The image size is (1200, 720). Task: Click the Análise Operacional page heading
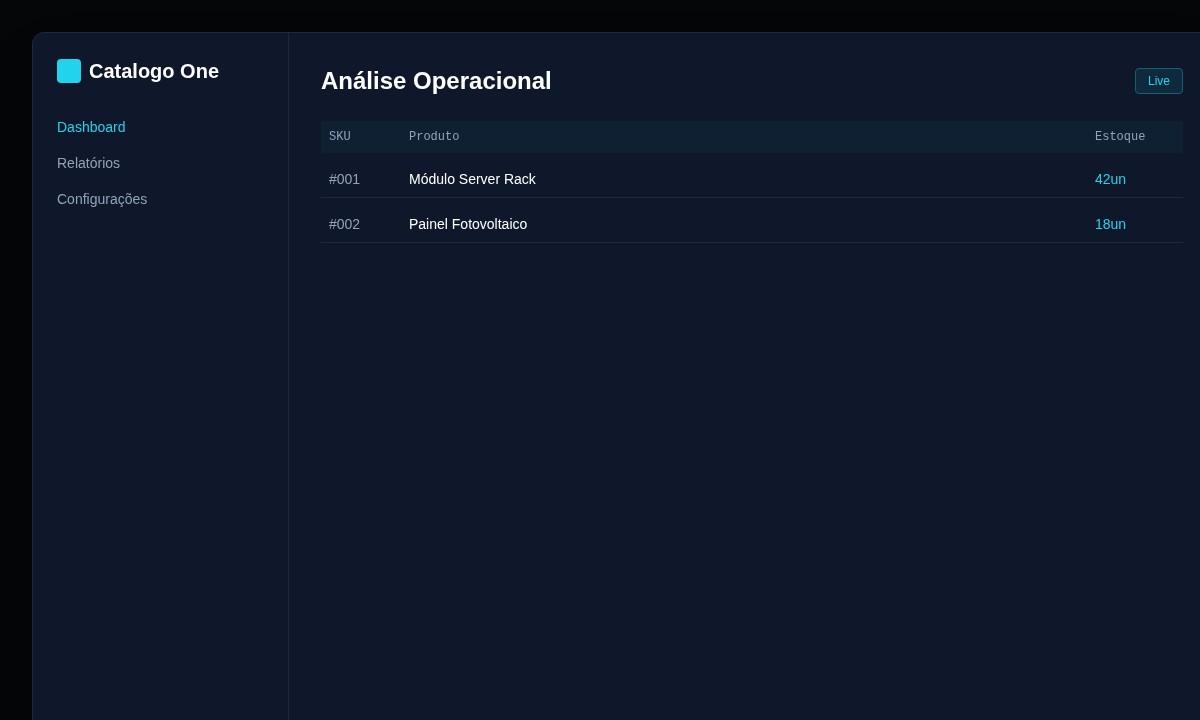pyautogui.click(x=436, y=81)
